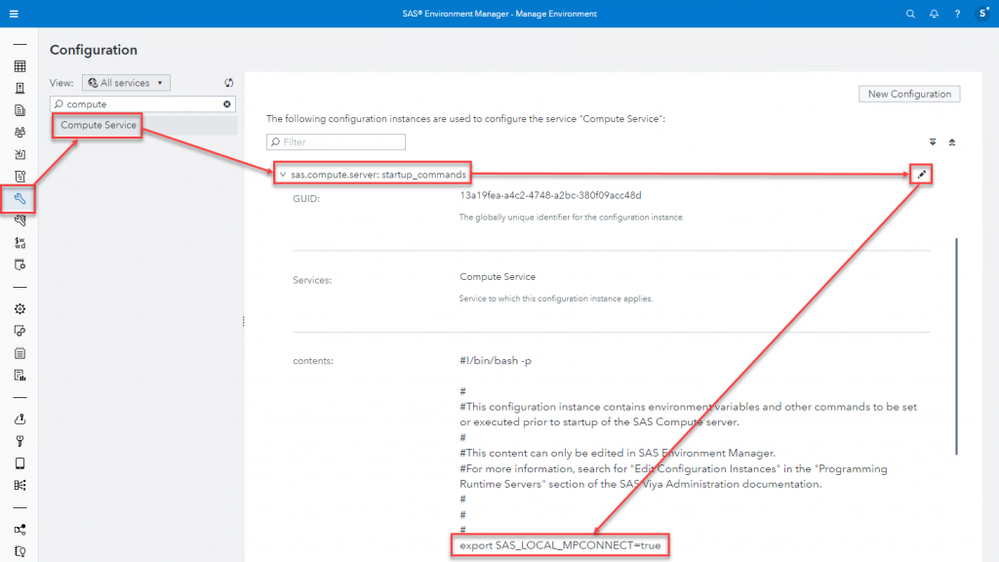Screen dimensions: 999x562
Task: Open the help question mark icon
Action: tap(958, 13)
